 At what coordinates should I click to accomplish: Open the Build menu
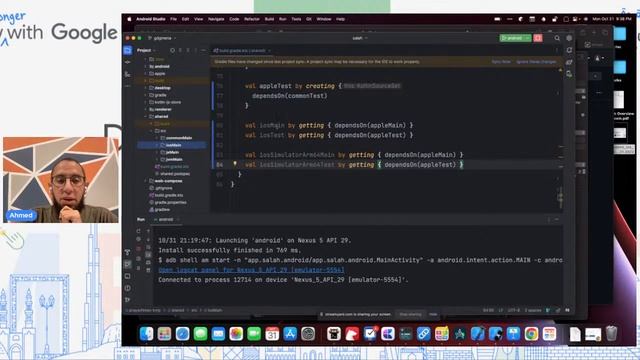pos(269,19)
